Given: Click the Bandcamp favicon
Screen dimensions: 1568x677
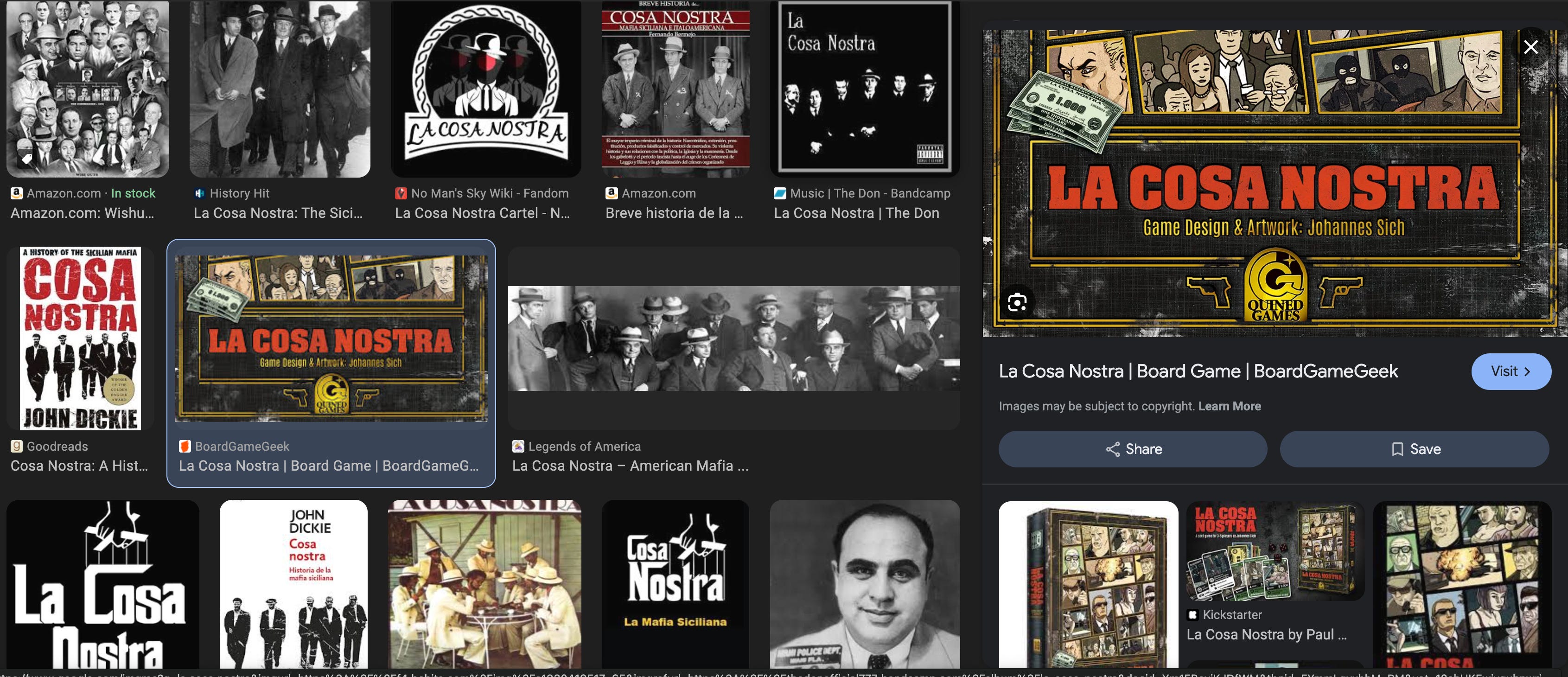Looking at the screenshot, I should [780, 193].
